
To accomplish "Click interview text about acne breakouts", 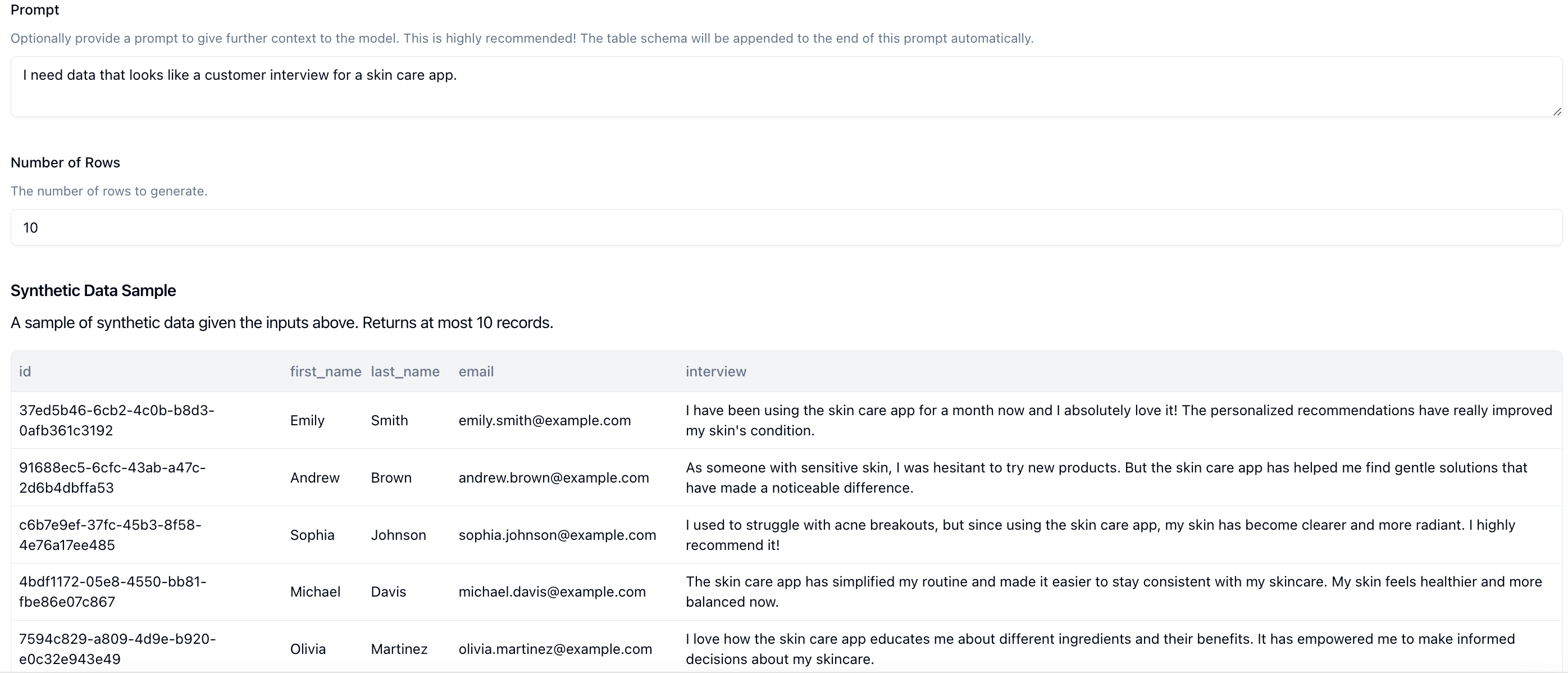I will click(1100, 535).
